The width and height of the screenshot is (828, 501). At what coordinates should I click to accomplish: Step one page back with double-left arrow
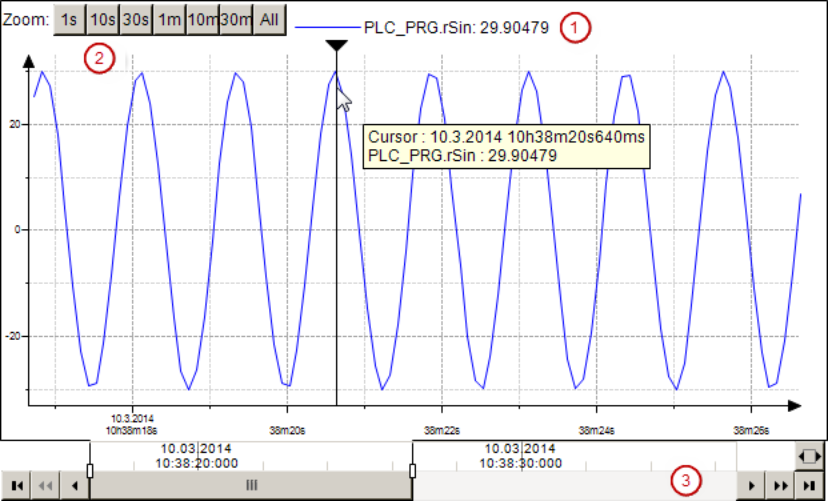[46, 485]
